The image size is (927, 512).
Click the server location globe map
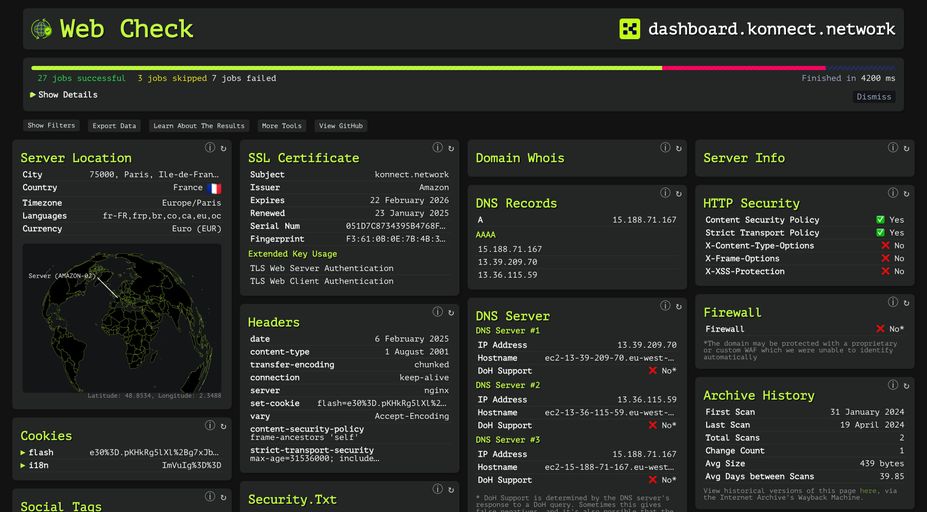pos(122,317)
